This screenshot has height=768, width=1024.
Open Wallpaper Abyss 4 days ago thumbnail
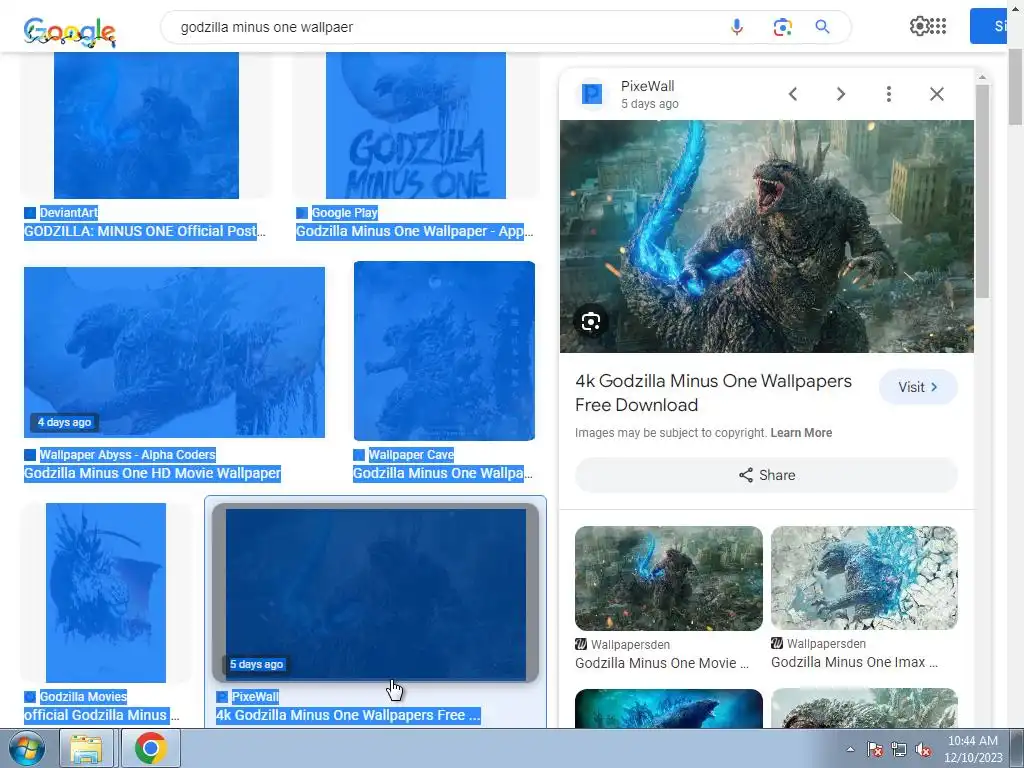[174, 352]
